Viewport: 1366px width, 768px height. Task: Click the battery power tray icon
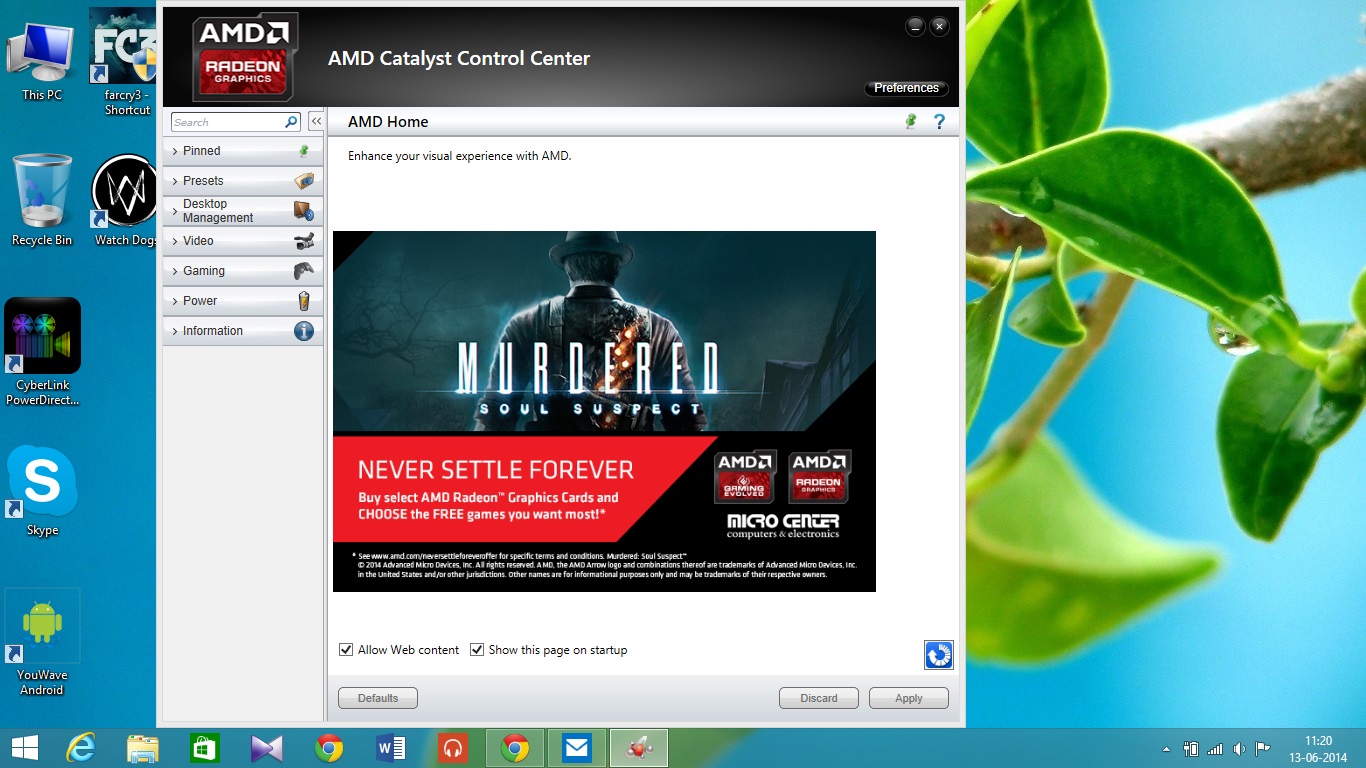(1191, 748)
